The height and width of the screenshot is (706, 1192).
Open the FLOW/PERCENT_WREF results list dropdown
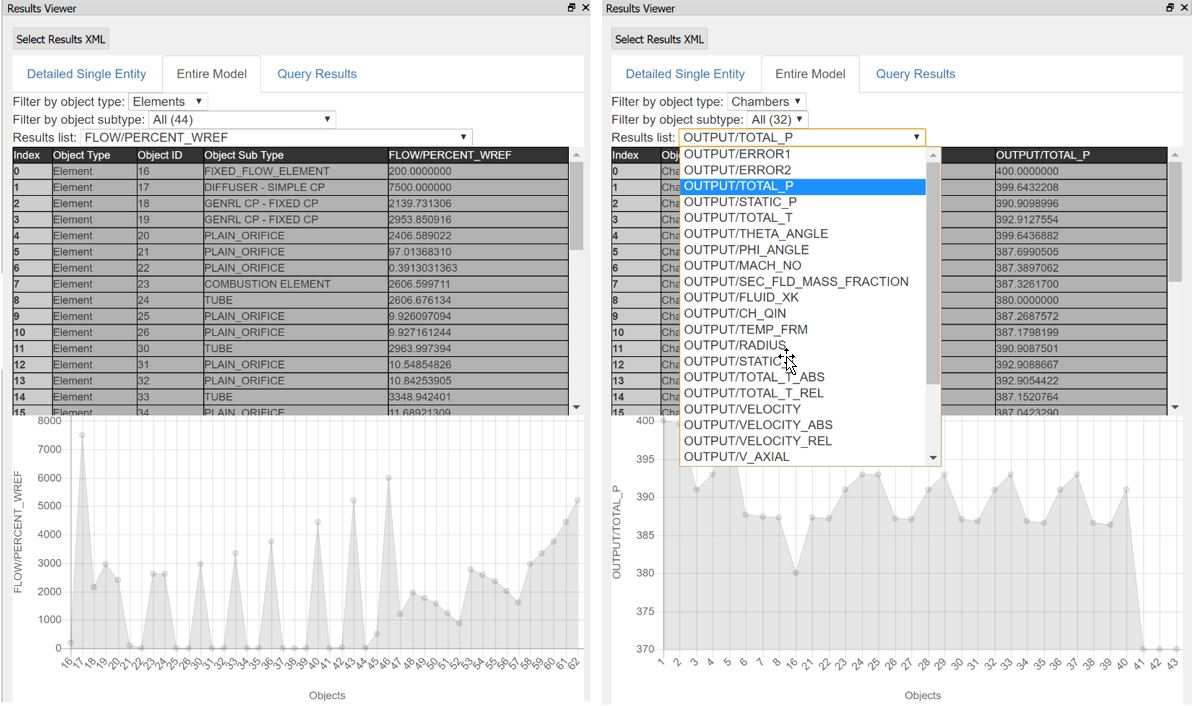click(275, 137)
